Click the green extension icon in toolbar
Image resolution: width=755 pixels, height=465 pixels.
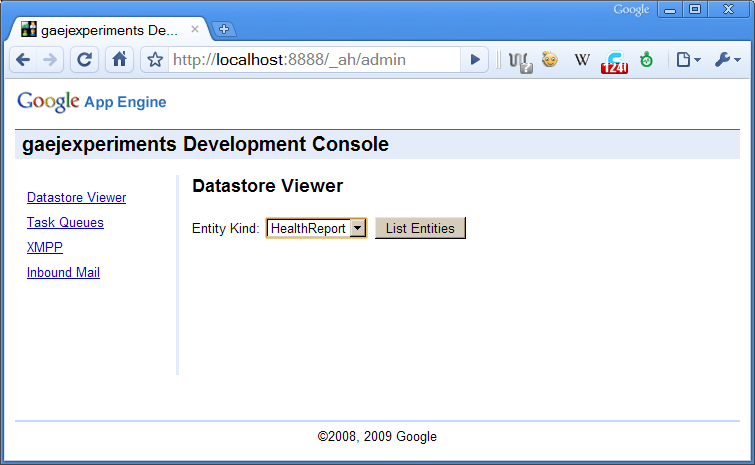tap(646, 60)
